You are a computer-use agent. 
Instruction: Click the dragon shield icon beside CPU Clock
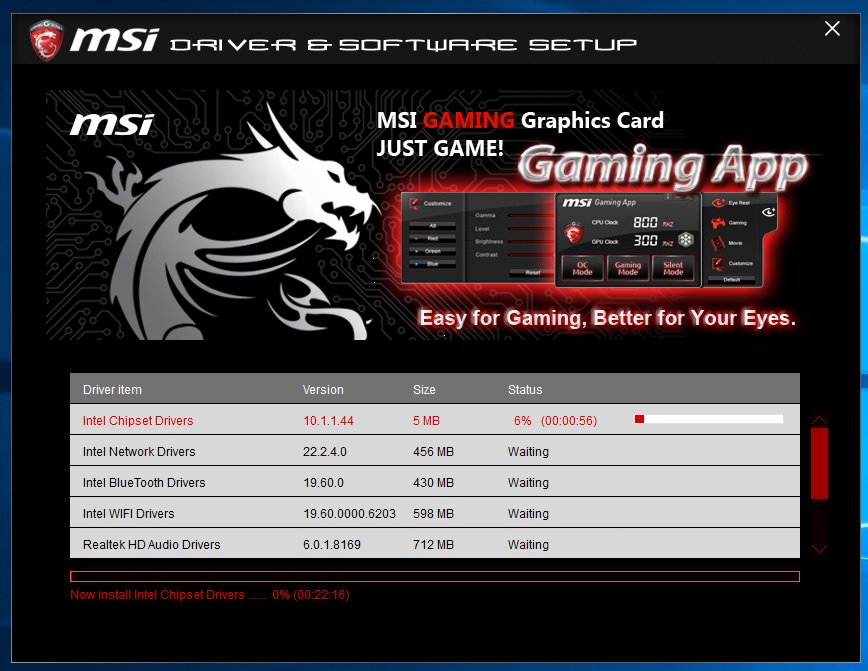tap(573, 232)
